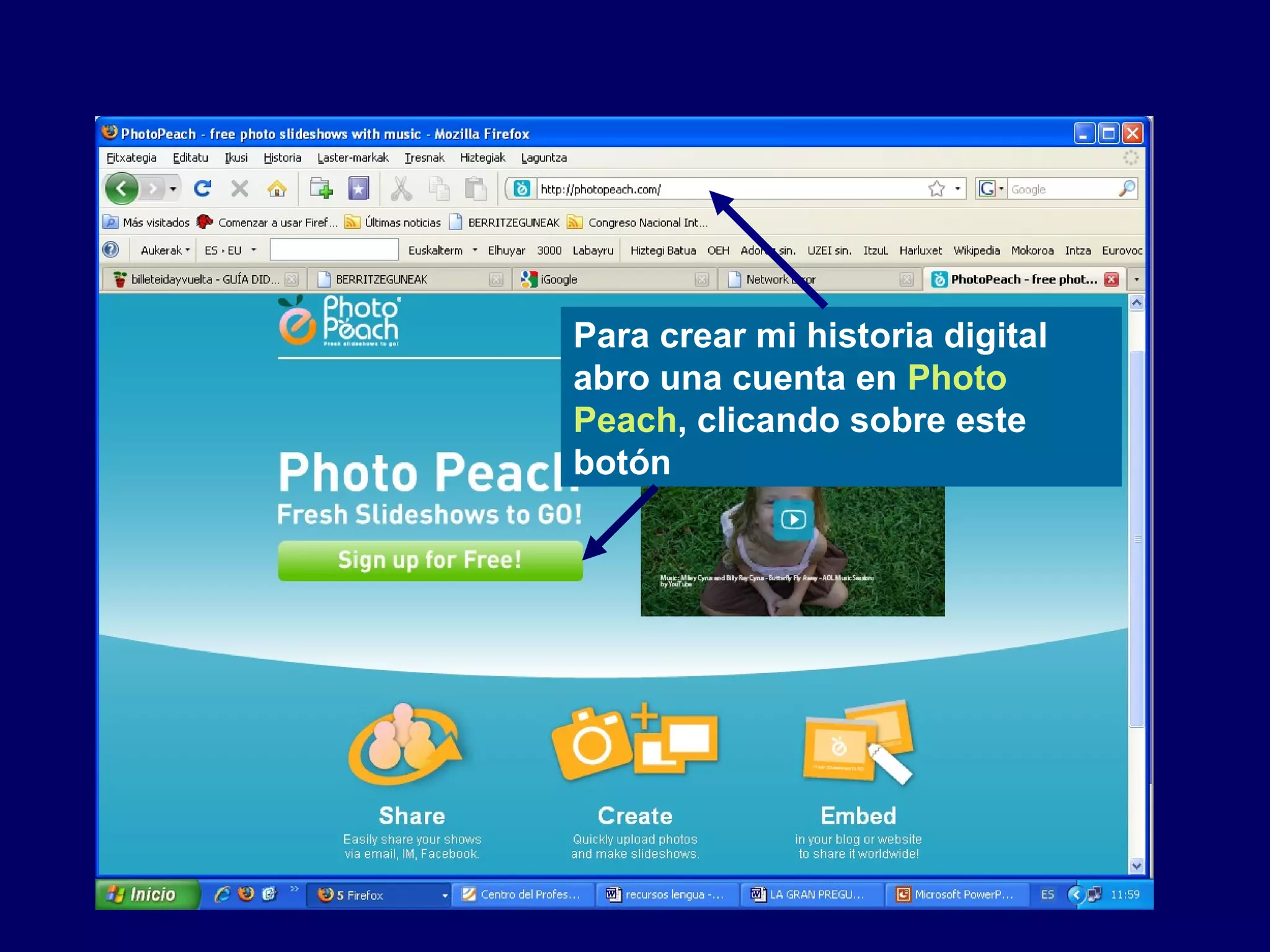Open a new tab with plus icon
The width and height of the screenshot is (1270, 952).
tap(321, 188)
